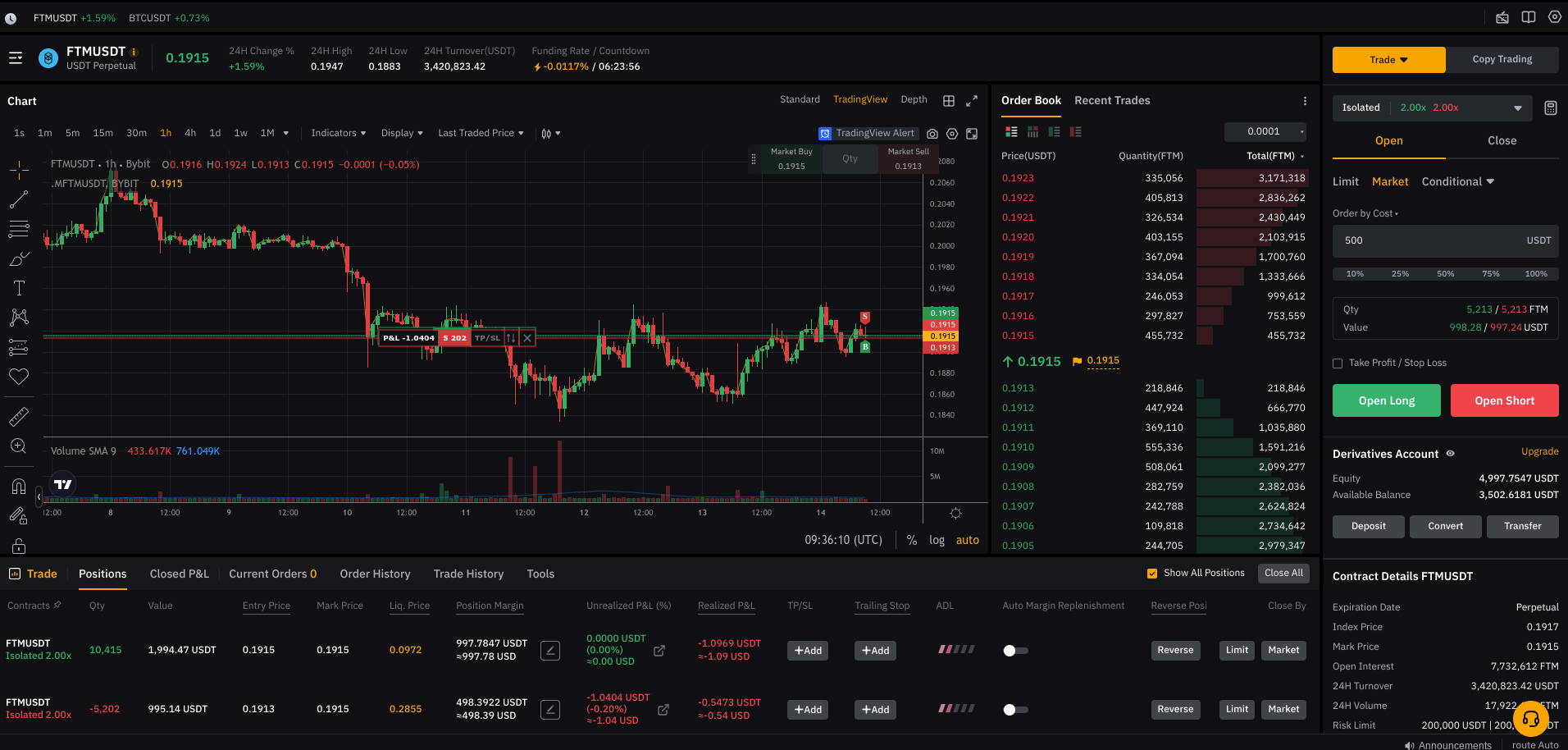This screenshot has height=750, width=1568.
Task: Select the text annotation tool
Action: 19,288
